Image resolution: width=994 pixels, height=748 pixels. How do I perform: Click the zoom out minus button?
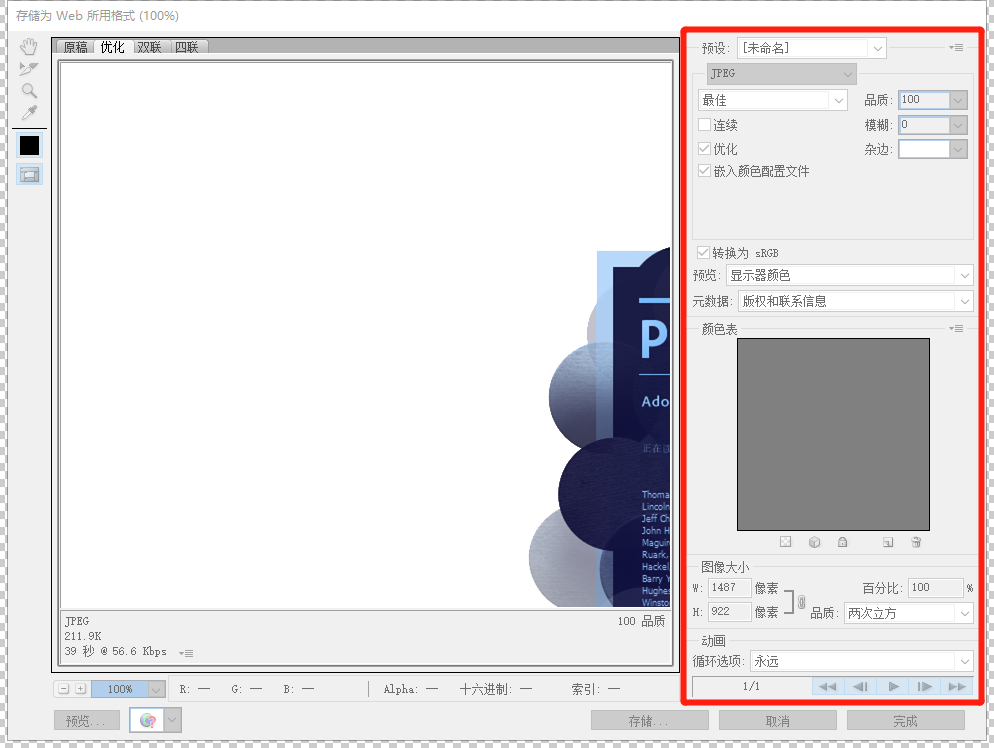[63, 688]
